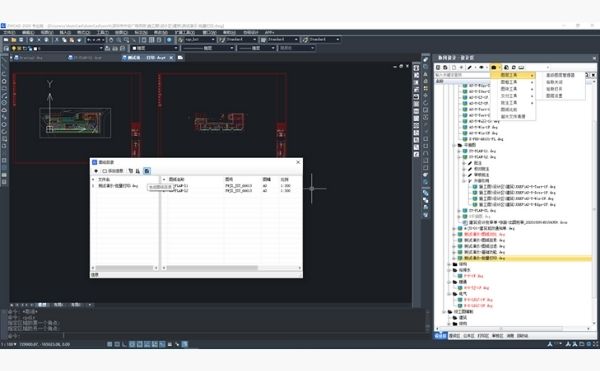
Task: Switch to the active drawing document tab
Action: click(x=148, y=58)
